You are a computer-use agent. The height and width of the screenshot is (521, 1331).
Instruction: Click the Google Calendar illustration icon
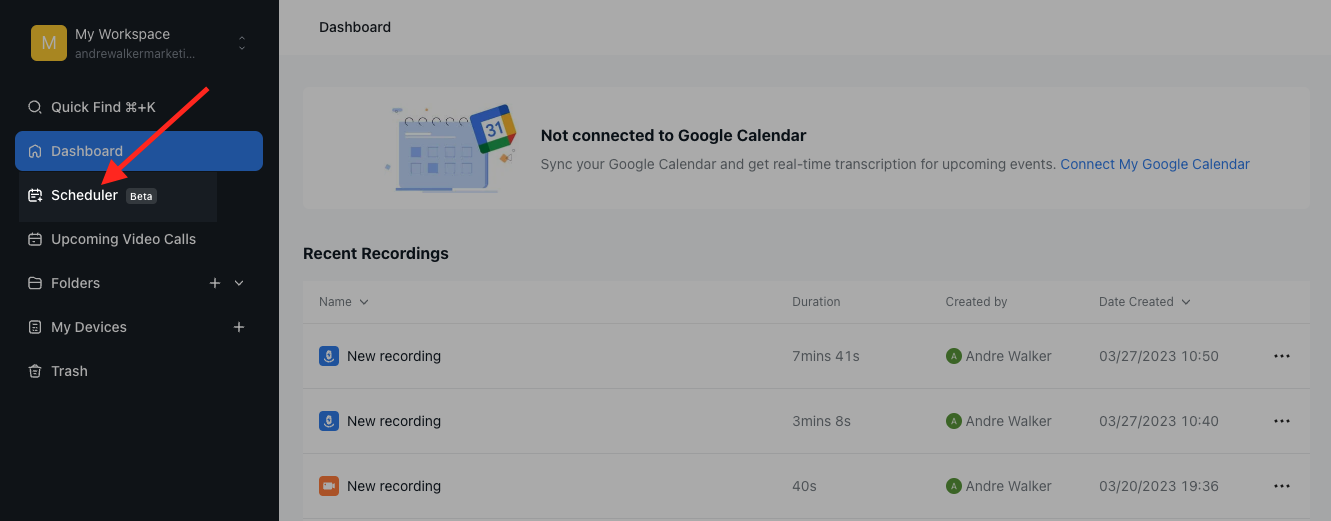click(493, 129)
